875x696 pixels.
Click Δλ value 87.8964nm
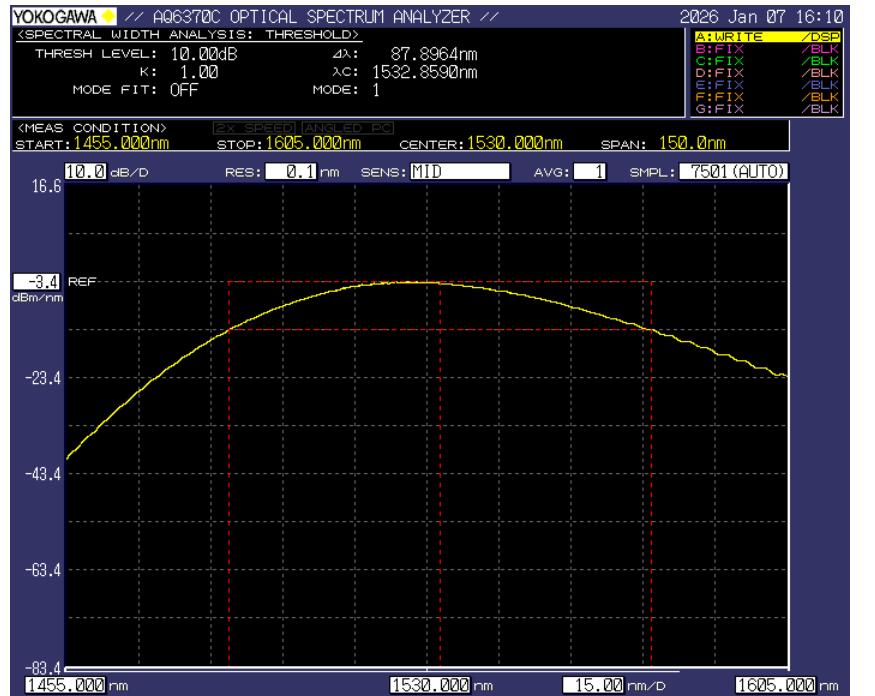click(x=434, y=54)
